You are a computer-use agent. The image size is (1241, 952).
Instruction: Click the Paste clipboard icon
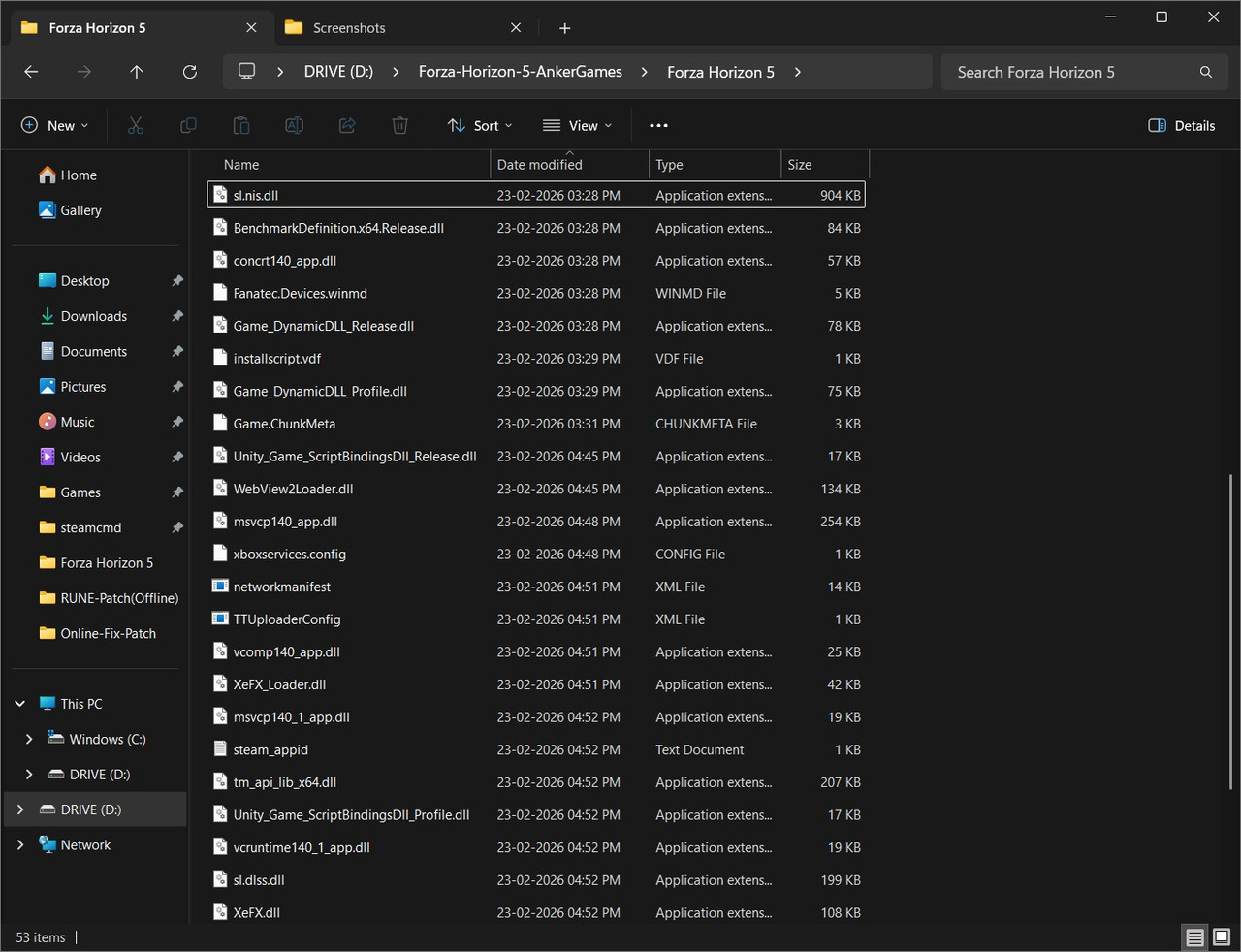pos(241,125)
